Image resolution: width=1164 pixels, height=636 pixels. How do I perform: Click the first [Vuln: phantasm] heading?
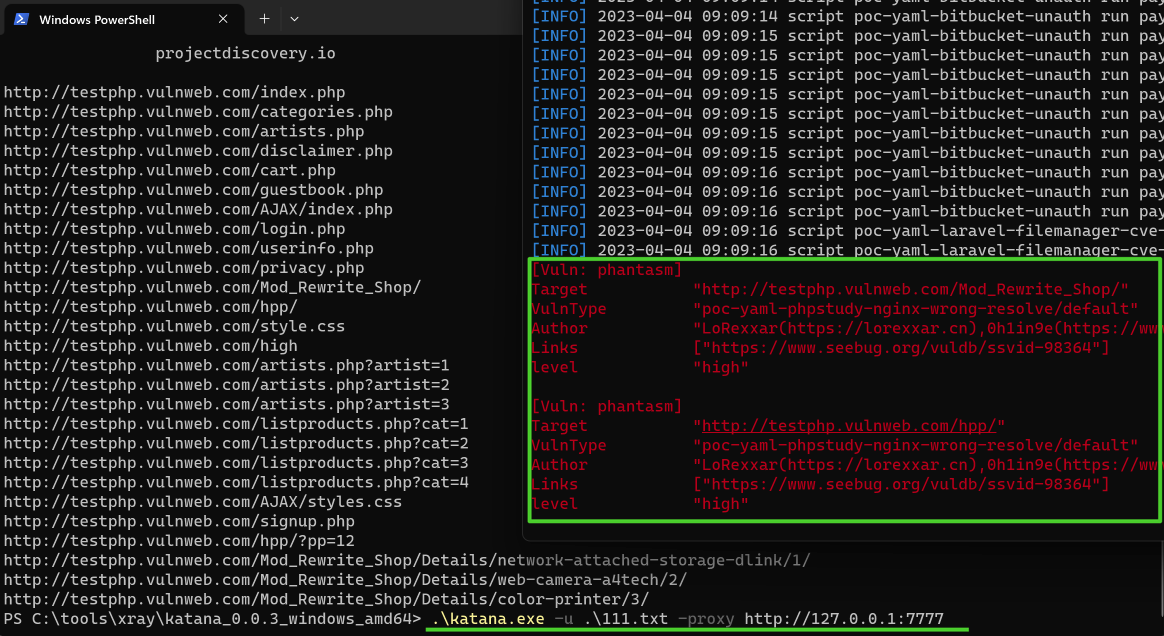(606, 270)
